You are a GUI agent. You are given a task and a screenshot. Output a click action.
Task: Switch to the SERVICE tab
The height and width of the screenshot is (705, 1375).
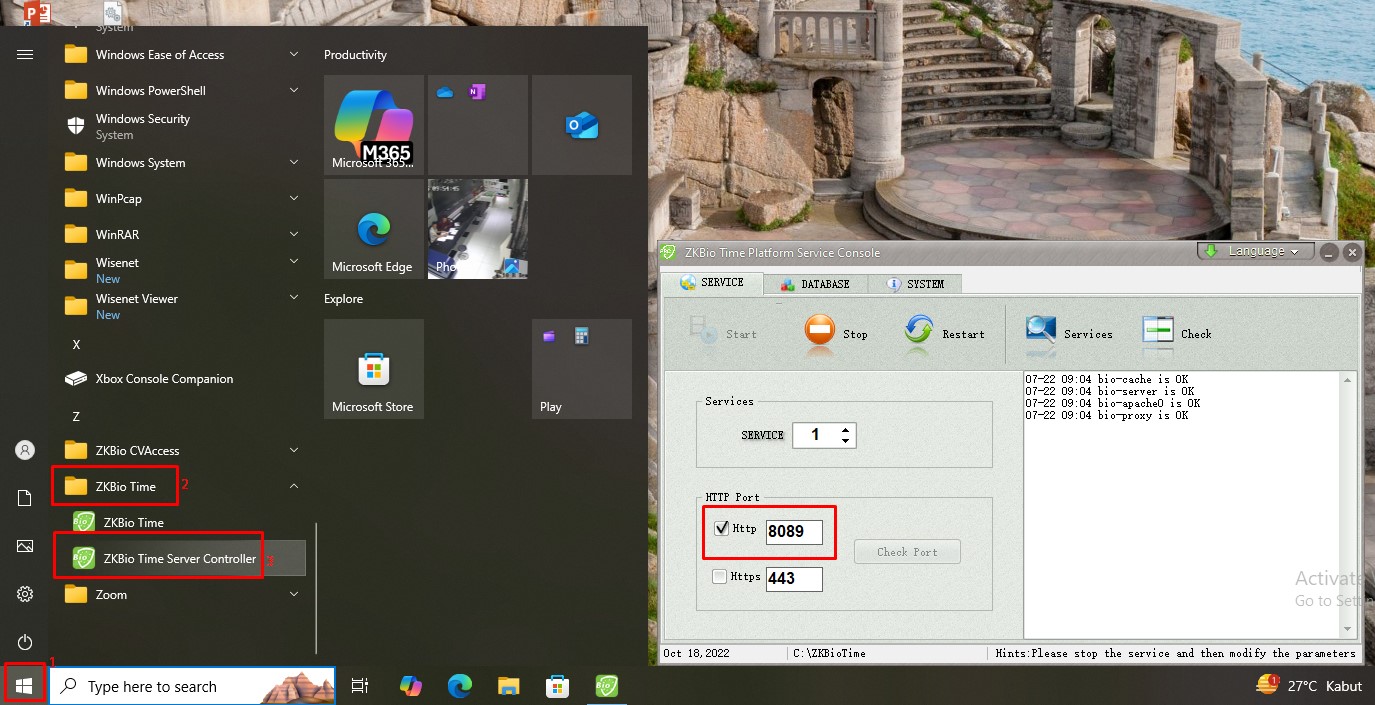(x=712, y=283)
